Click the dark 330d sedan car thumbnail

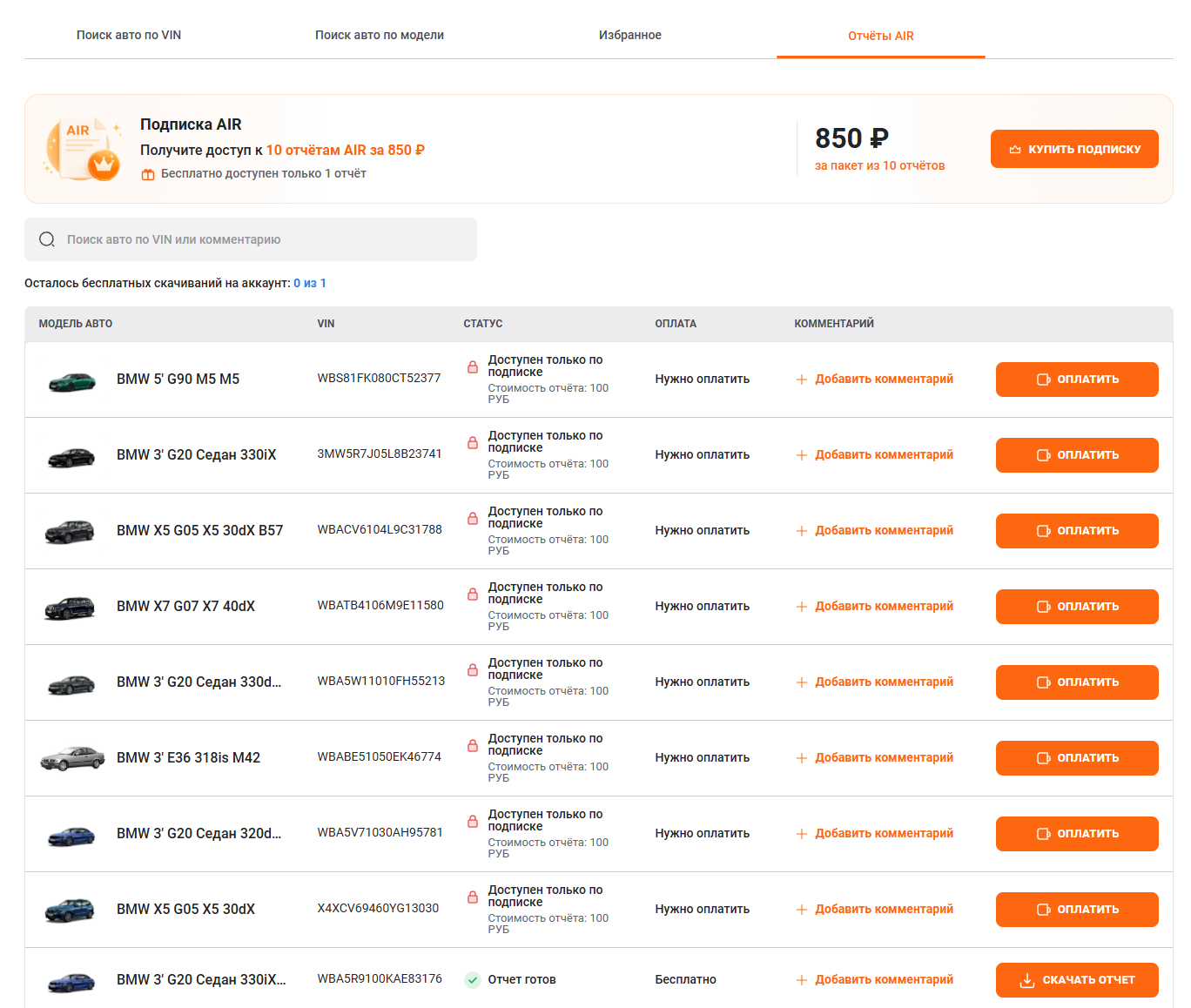click(x=71, y=684)
